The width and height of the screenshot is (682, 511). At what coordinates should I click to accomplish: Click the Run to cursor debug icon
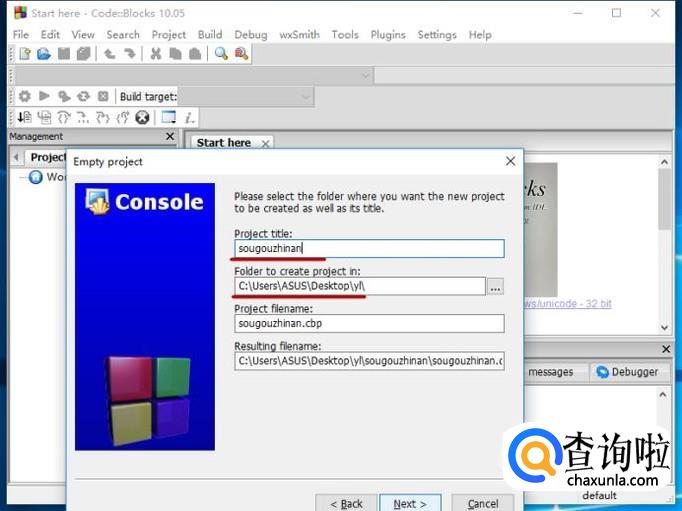tap(24, 117)
